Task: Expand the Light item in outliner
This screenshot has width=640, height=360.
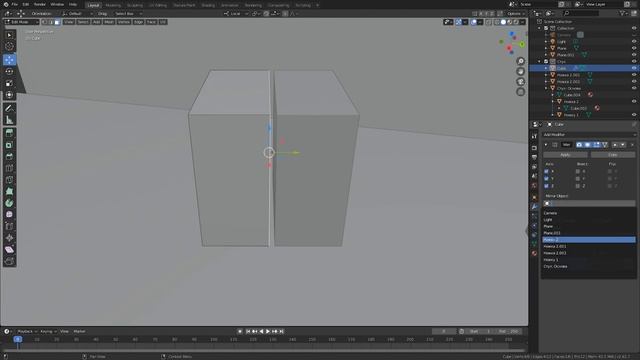Action: (546, 42)
